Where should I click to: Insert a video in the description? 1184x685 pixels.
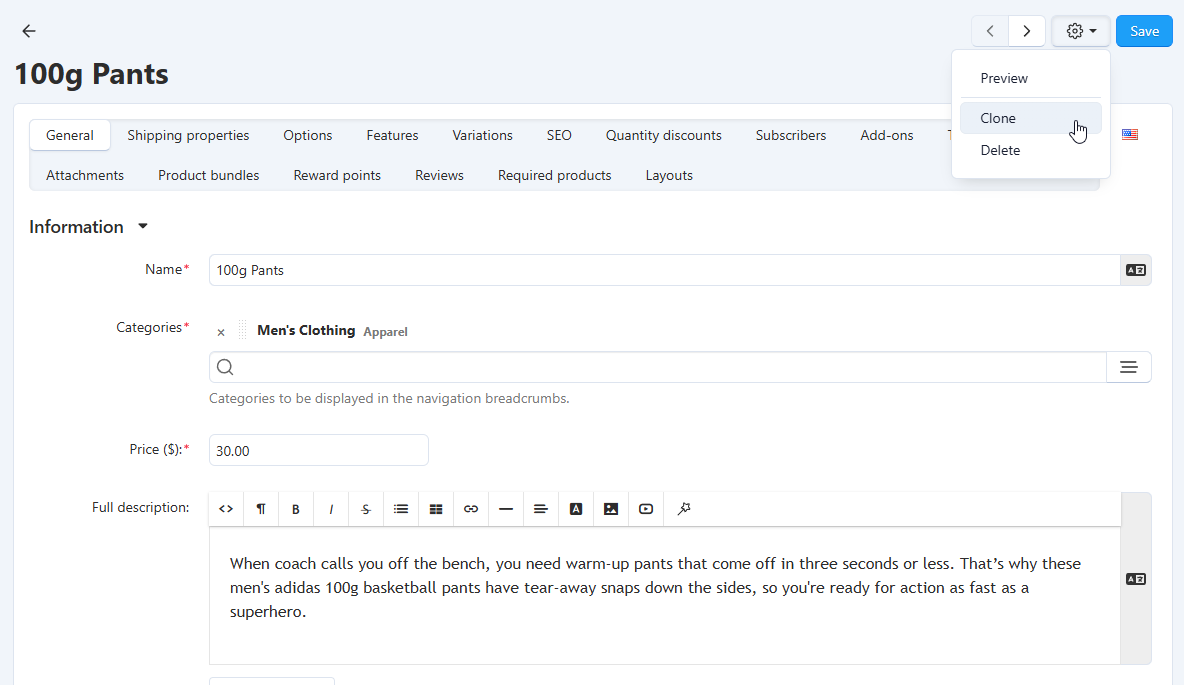[x=646, y=509]
